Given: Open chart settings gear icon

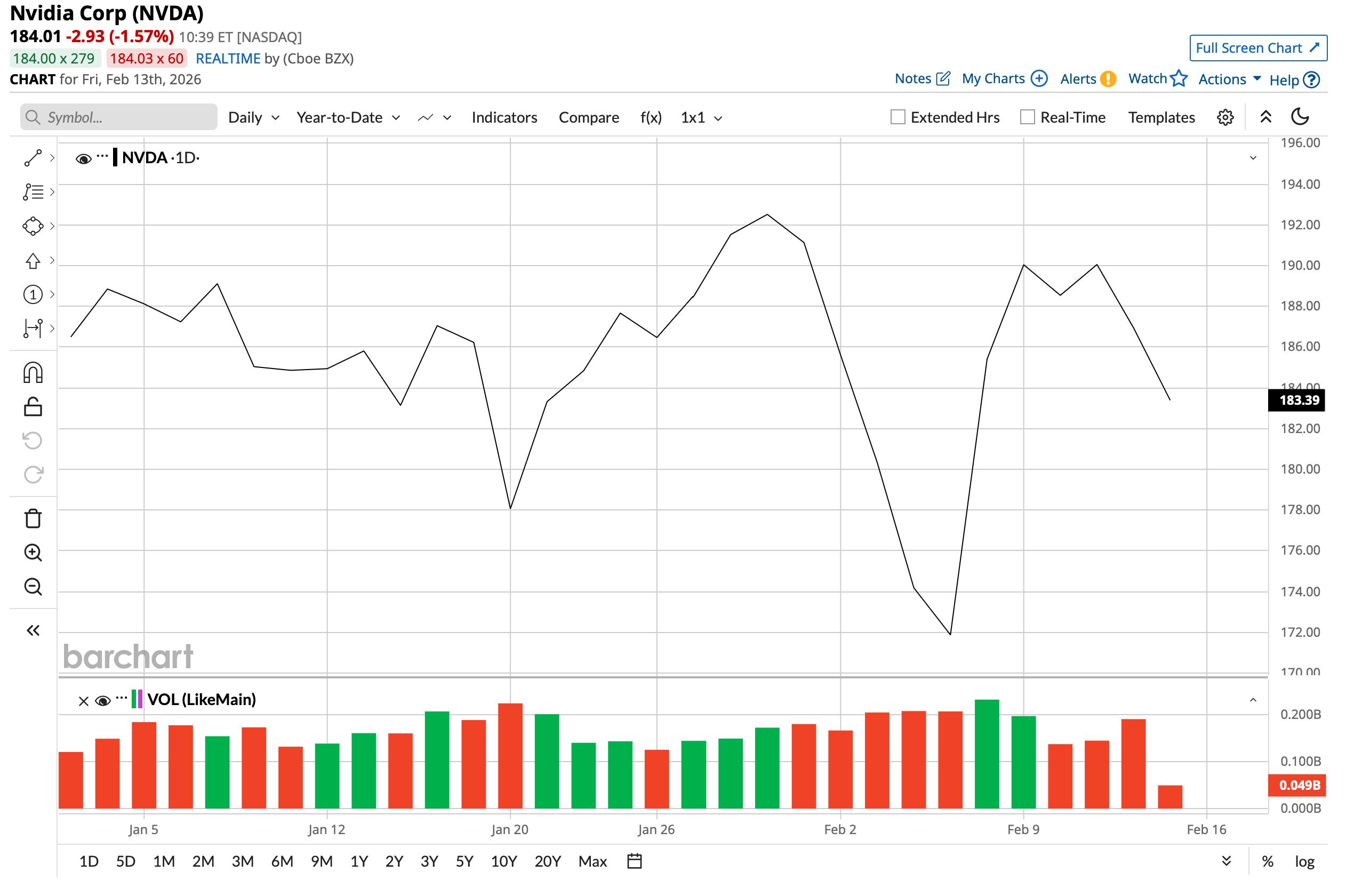Looking at the screenshot, I should tap(1225, 117).
